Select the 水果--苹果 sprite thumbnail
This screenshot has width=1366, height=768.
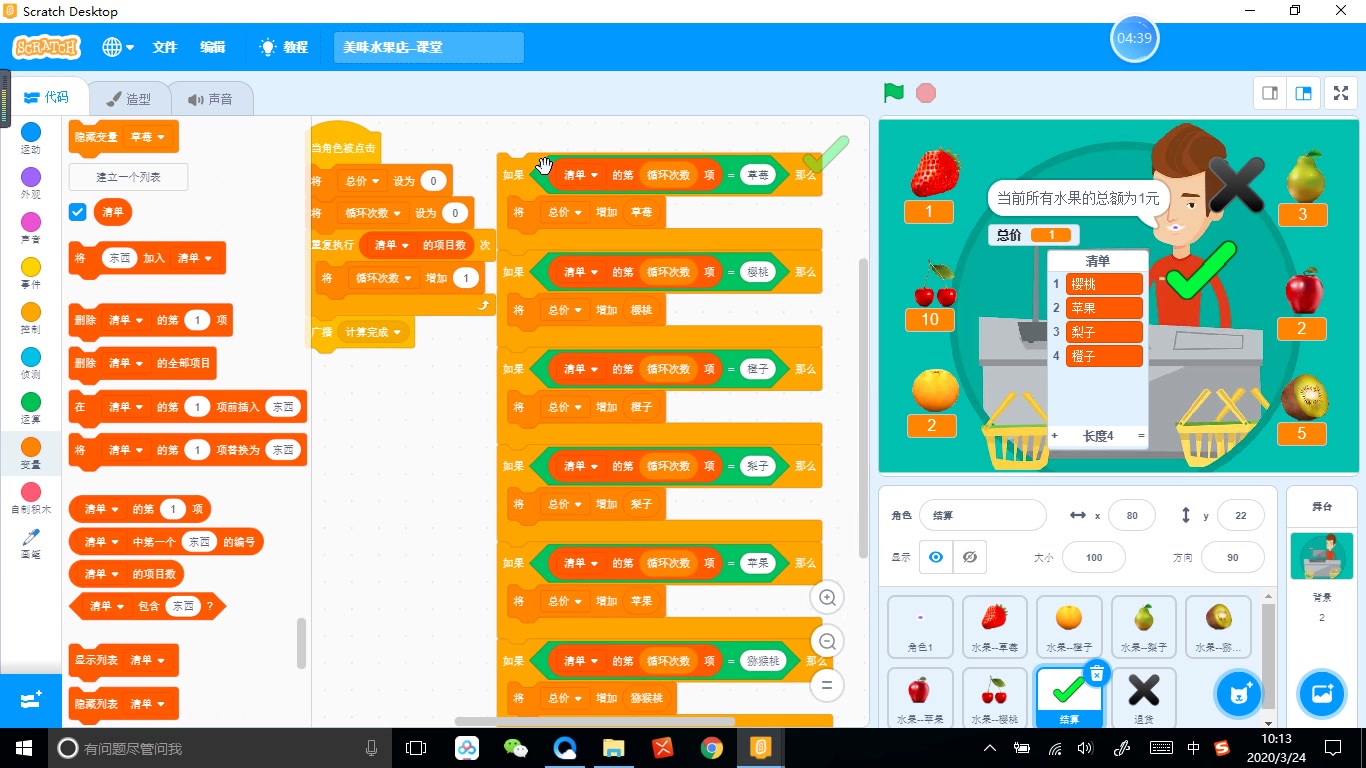pos(919,697)
